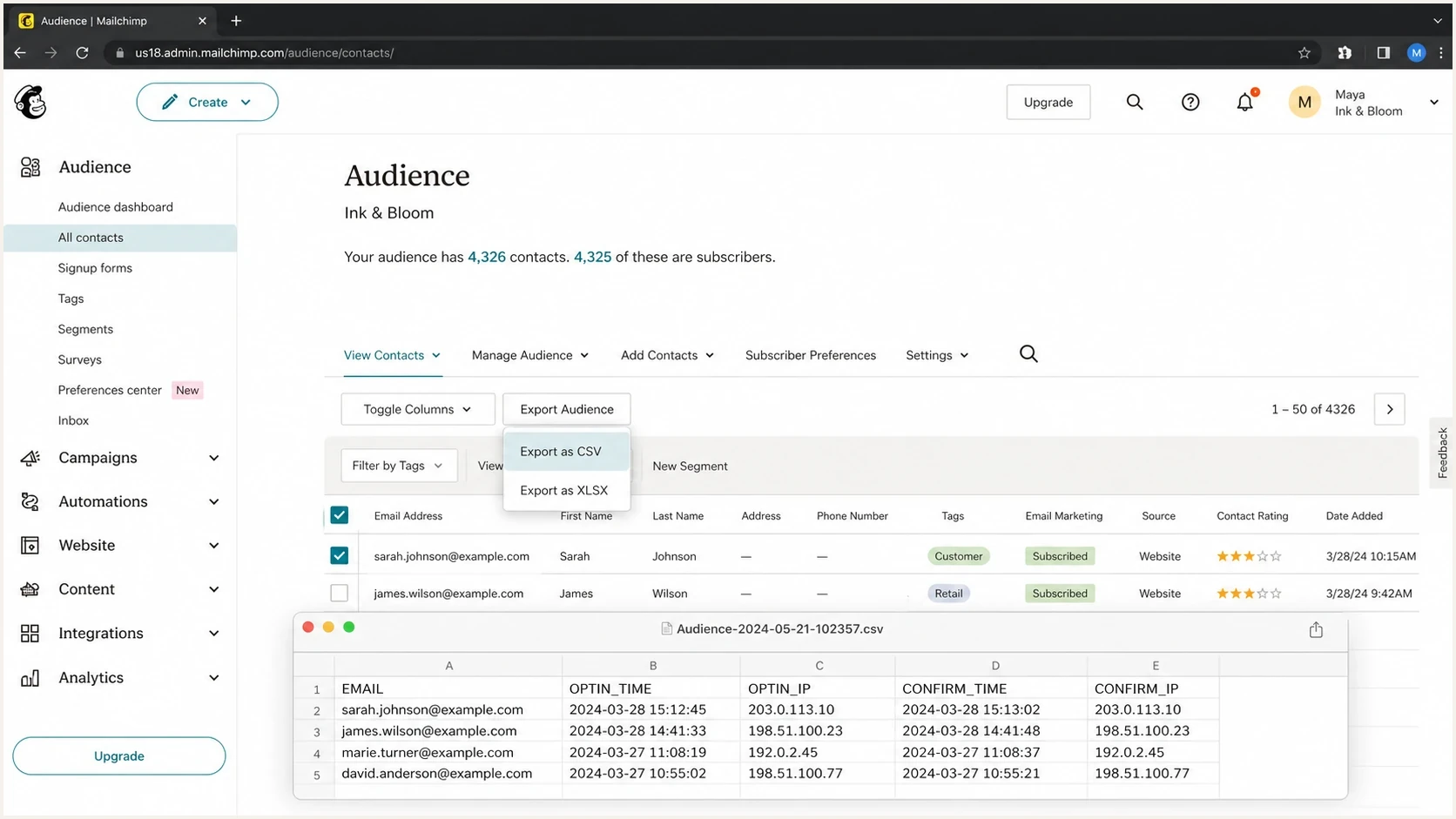Open a new browser tab

(236, 20)
